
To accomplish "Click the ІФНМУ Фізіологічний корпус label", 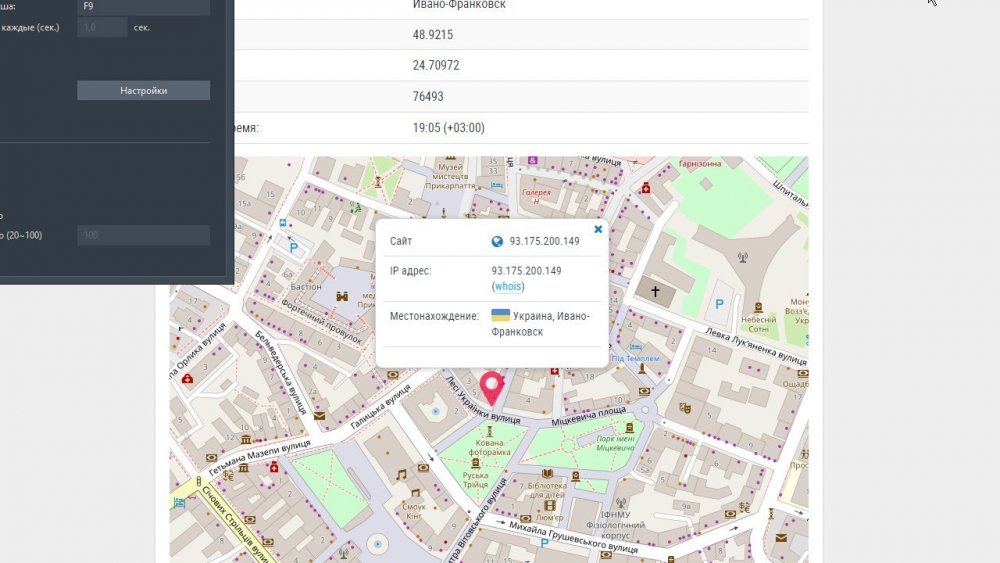I will point(615,525).
